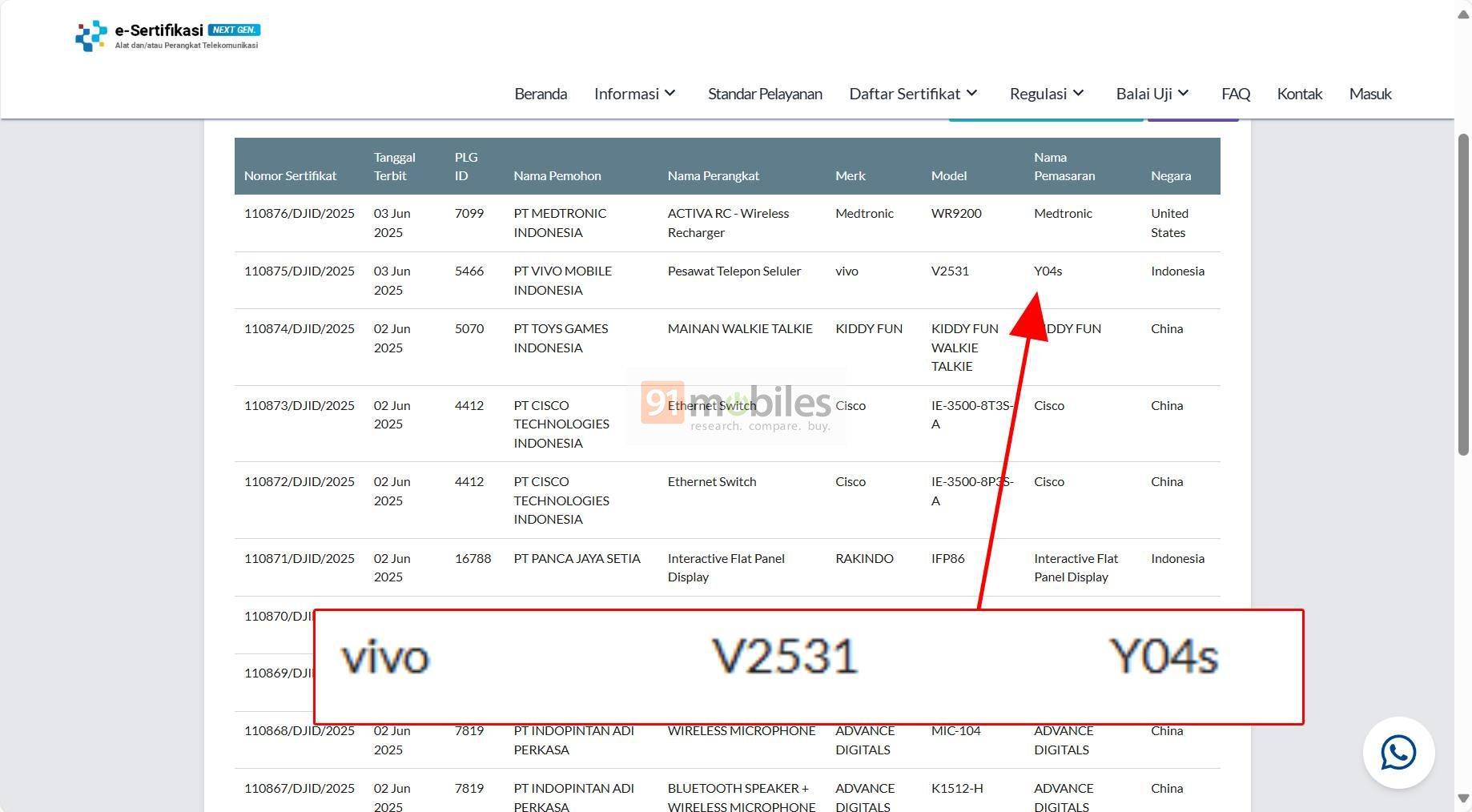Viewport: 1472px width, 812px height.
Task: Open the Standar Pelayanan page
Action: (765, 94)
